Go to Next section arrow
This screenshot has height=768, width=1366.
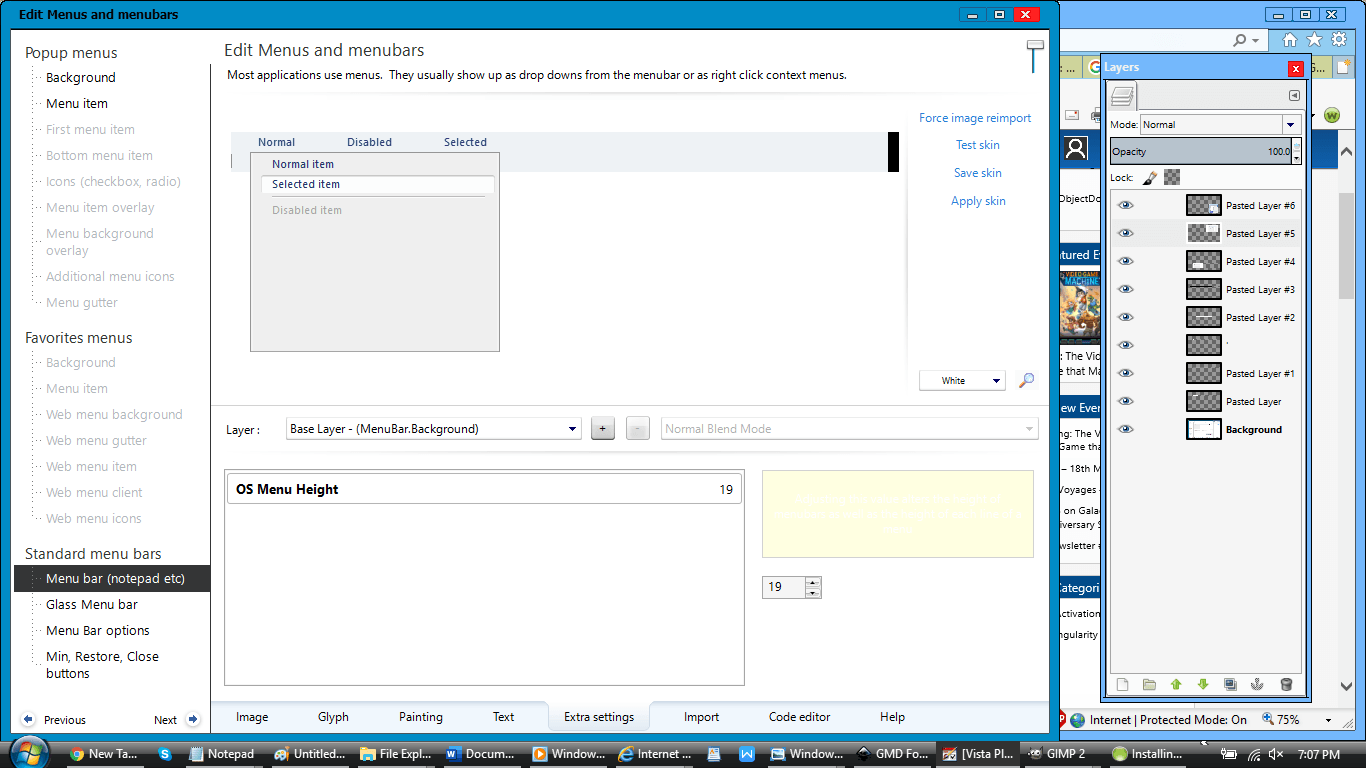pos(193,719)
